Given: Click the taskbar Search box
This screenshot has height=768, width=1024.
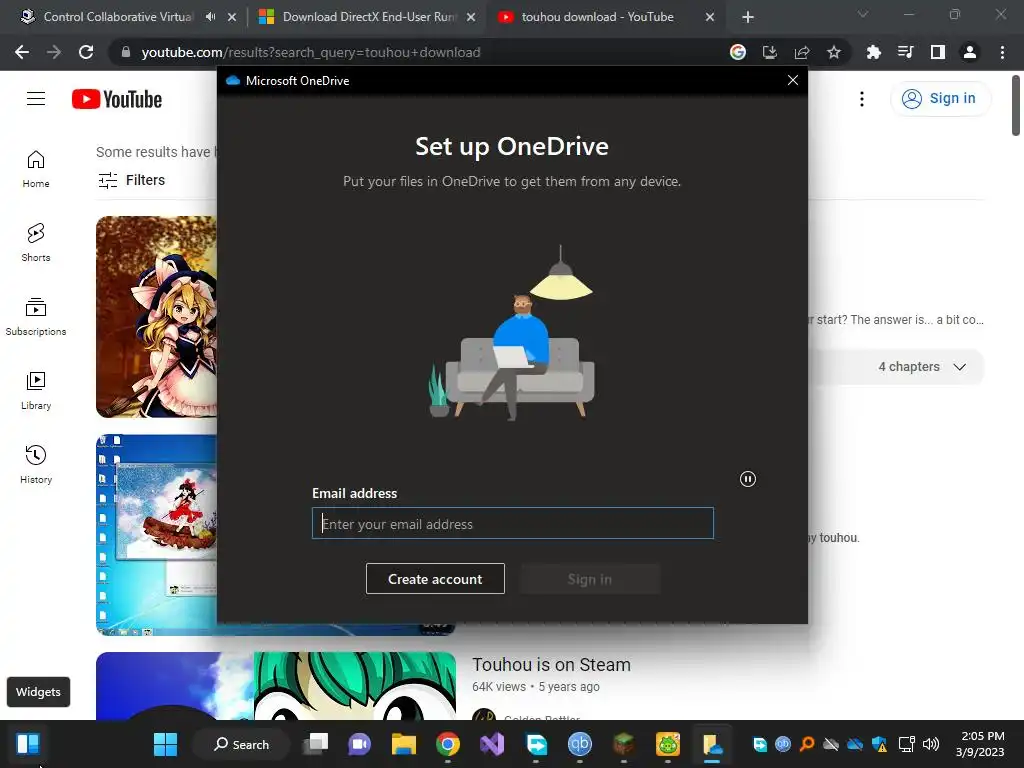Looking at the screenshot, I should coord(242,744).
